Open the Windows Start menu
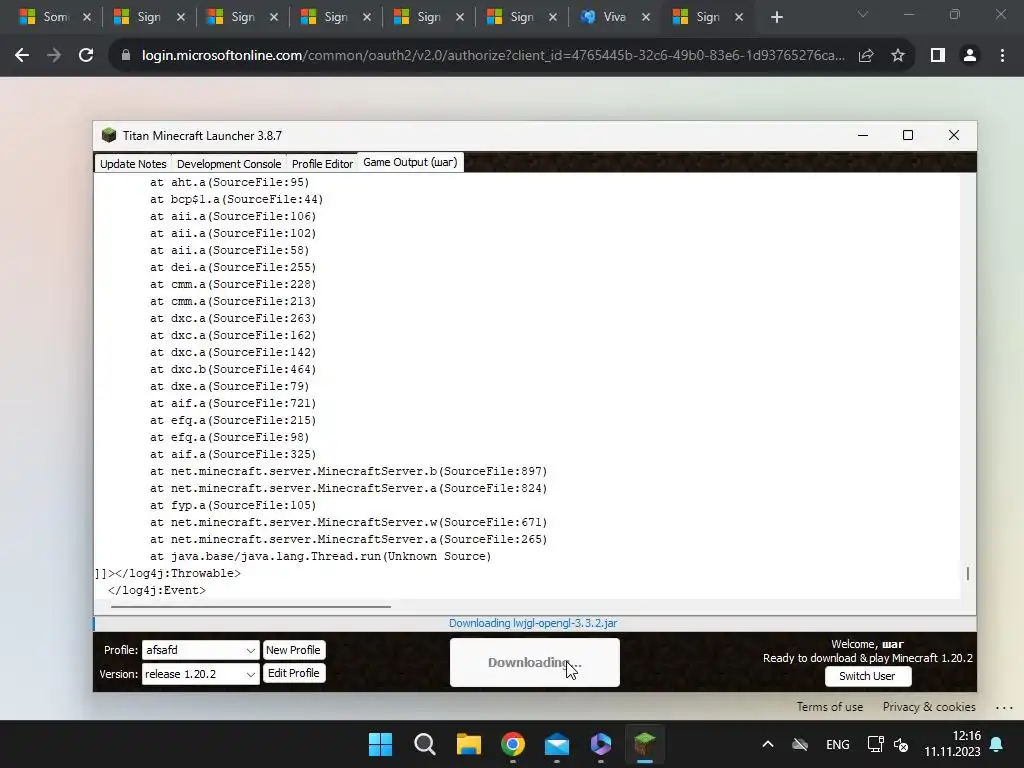The image size is (1024, 768). [380, 744]
